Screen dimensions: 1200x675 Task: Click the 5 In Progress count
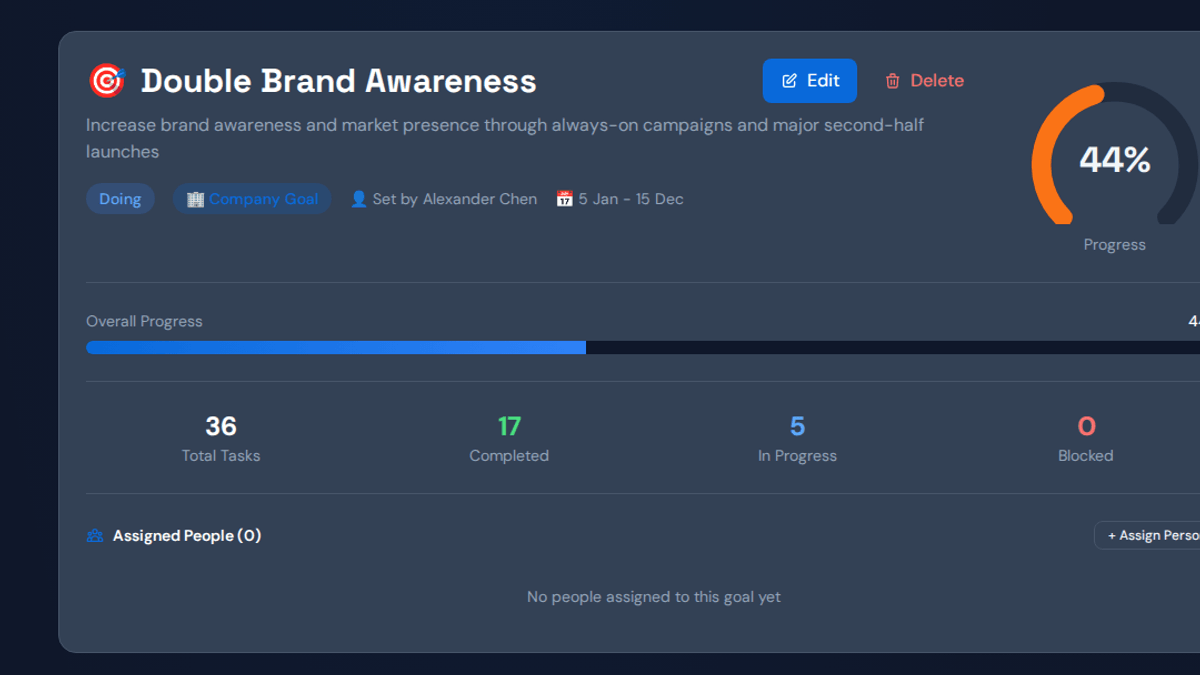797,426
